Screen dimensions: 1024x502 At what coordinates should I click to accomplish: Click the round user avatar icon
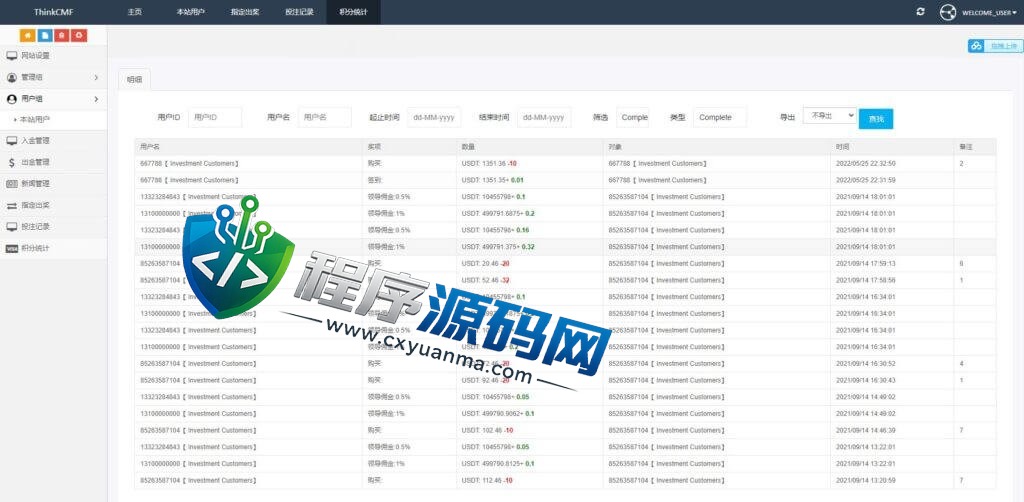point(948,12)
